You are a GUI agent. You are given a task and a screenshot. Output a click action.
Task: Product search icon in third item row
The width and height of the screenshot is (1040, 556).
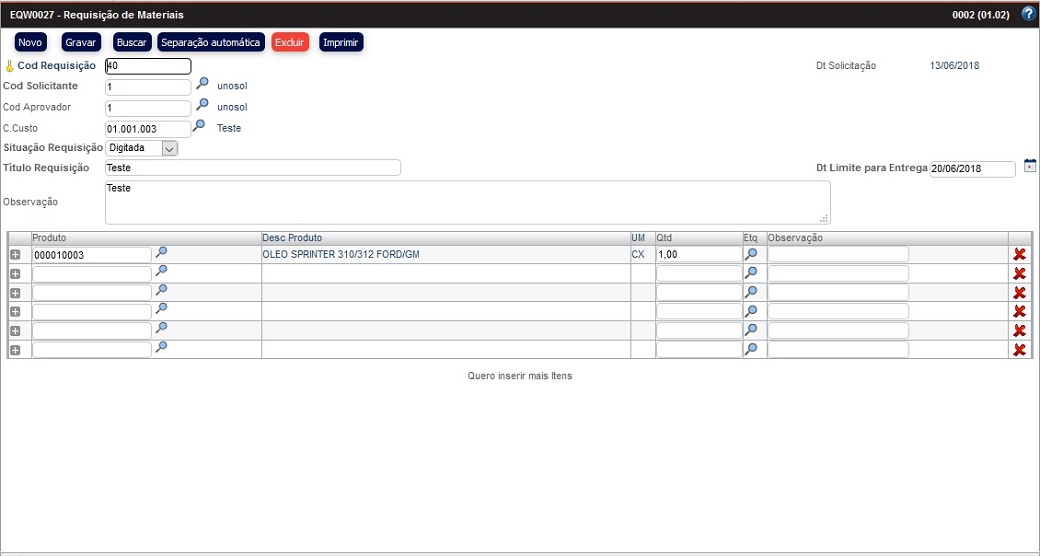coord(161,290)
